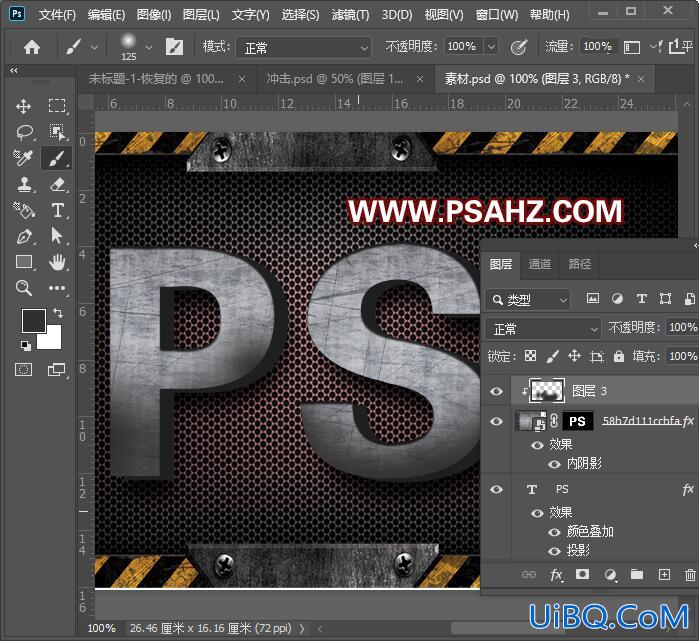Swap foreground and background colors
This screenshot has width=699, height=641.
click(x=58, y=312)
